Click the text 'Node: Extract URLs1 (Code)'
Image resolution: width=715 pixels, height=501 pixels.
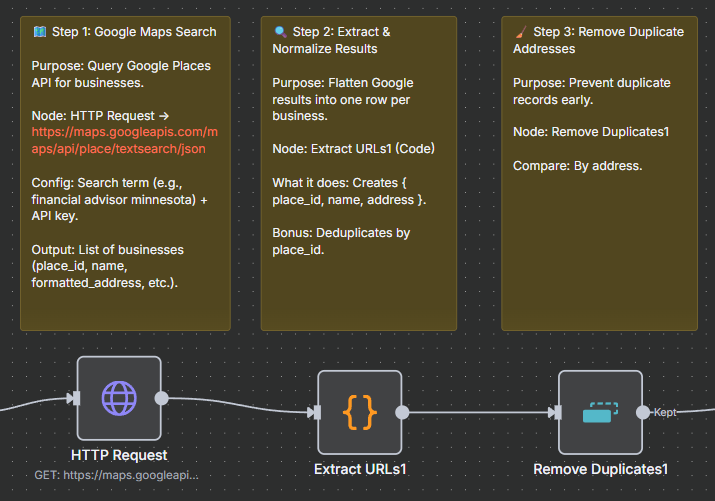click(353, 149)
